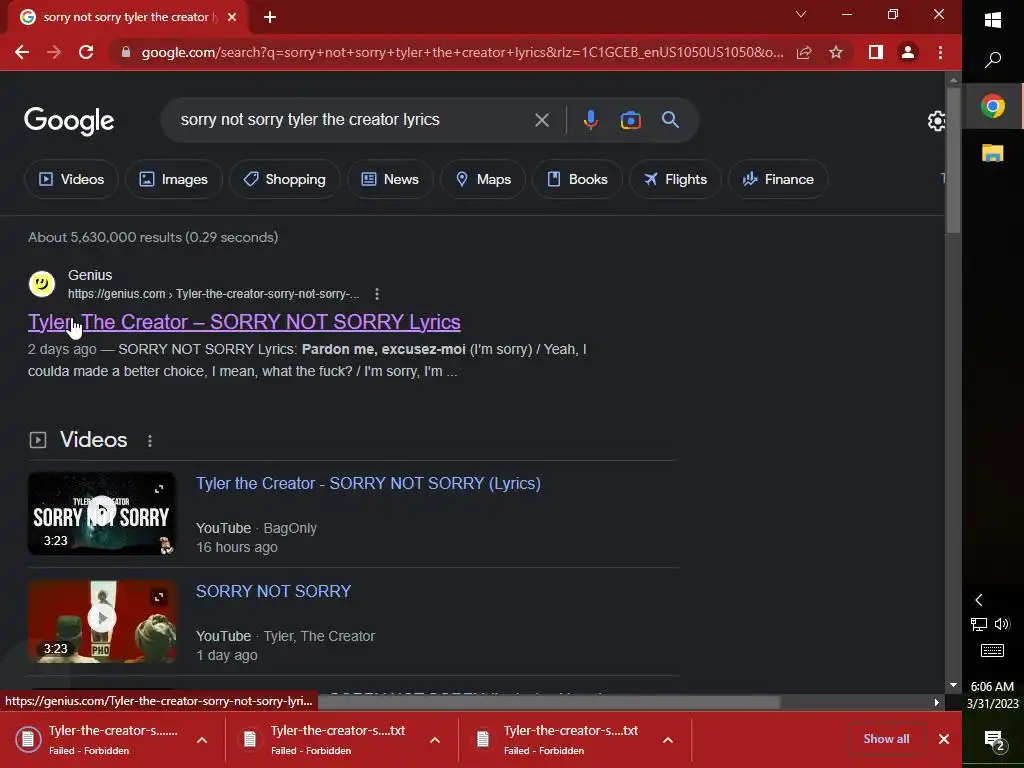Show hidden tray icons chevron
Viewport: 1024px width, 768px height.
pyautogui.click(x=978, y=600)
